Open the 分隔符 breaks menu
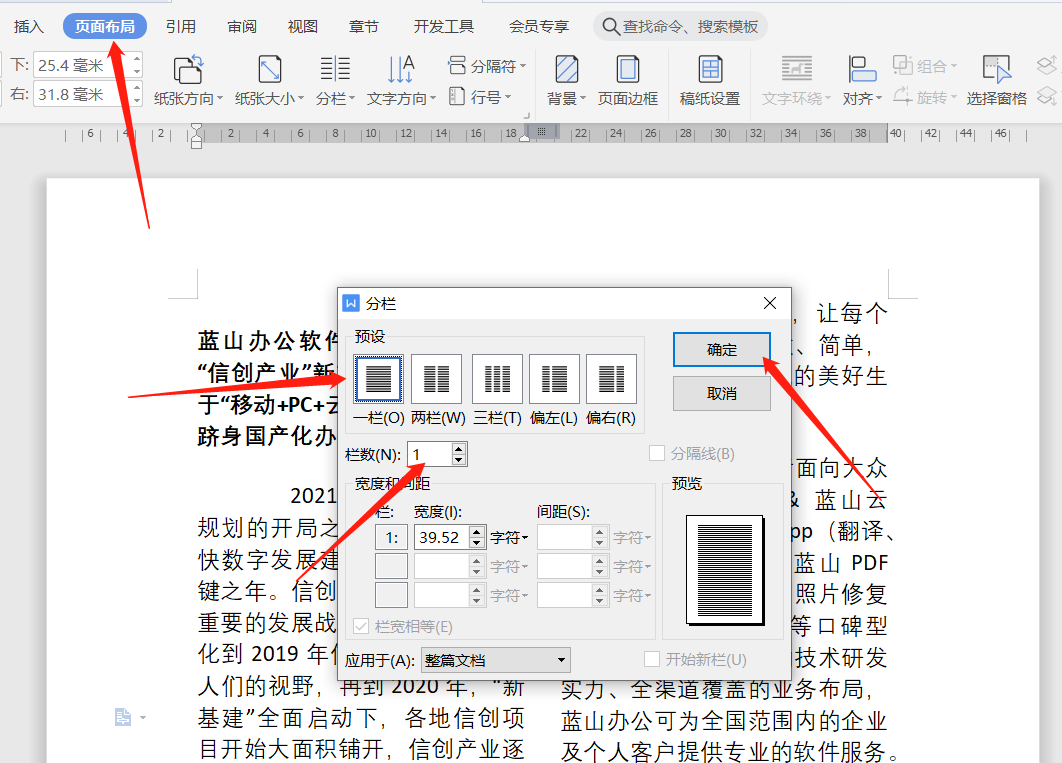Viewport: 1062px width, 763px height. pos(486,66)
